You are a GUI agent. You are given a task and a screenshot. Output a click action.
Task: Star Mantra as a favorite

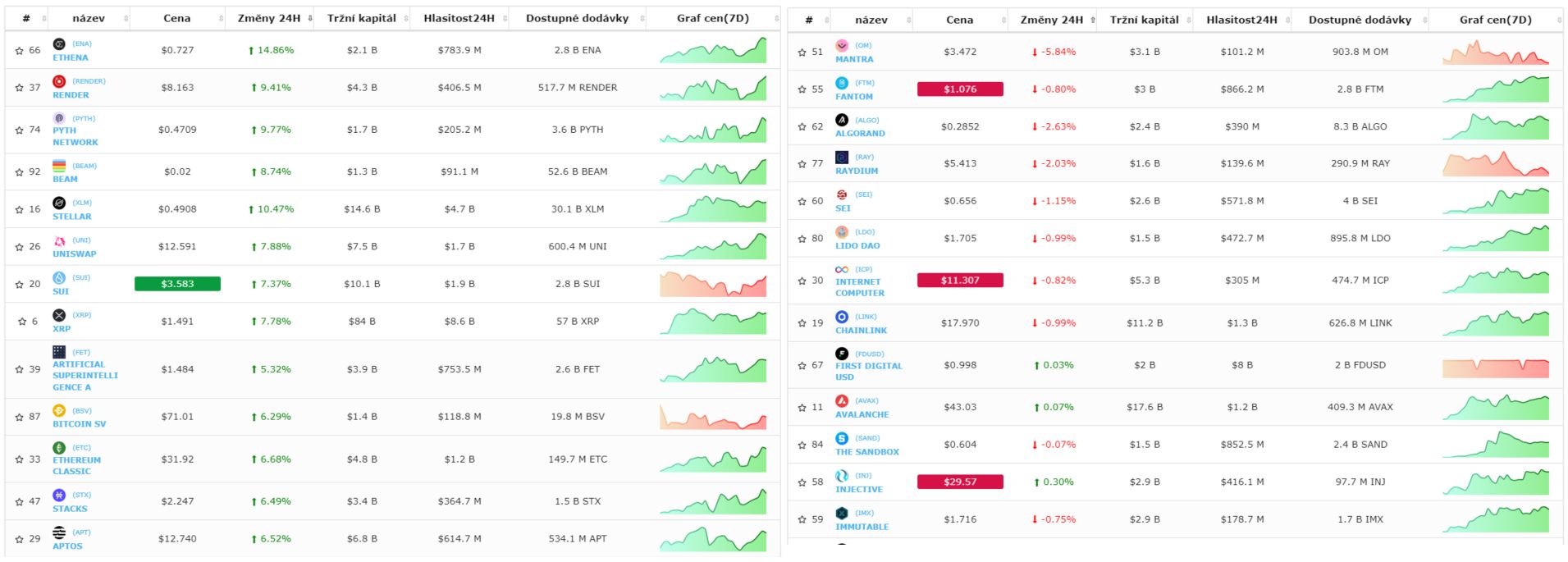[x=802, y=52]
